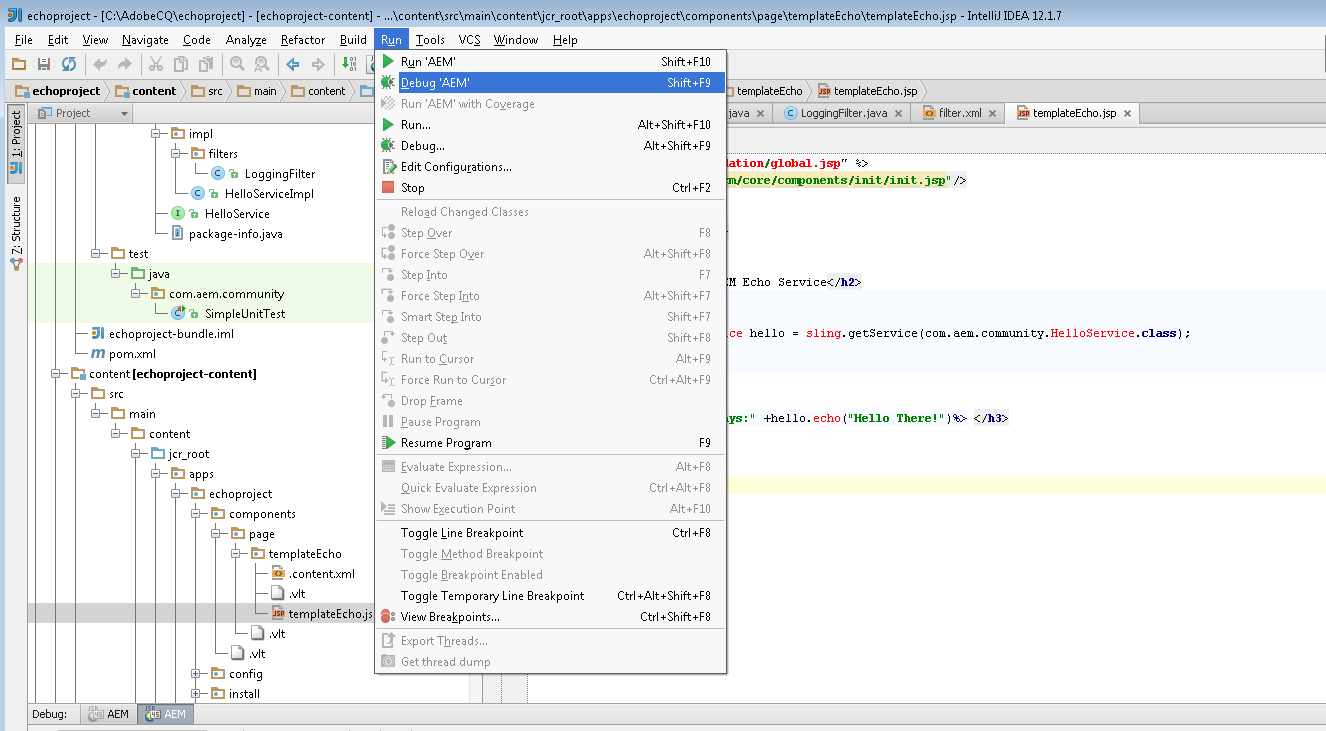Click the Replace toolbar icon
This screenshot has width=1326, height=731.
[262, 64]
